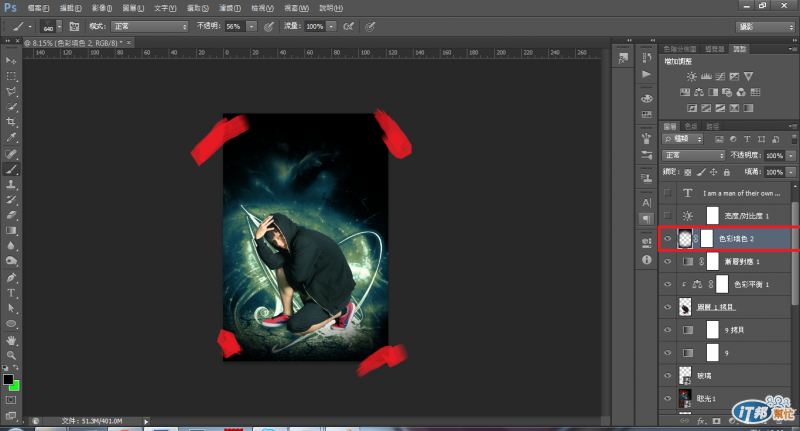Switch to the 色版 (Channels) tab
Viewport: 800px width, 431px height.
691,126
